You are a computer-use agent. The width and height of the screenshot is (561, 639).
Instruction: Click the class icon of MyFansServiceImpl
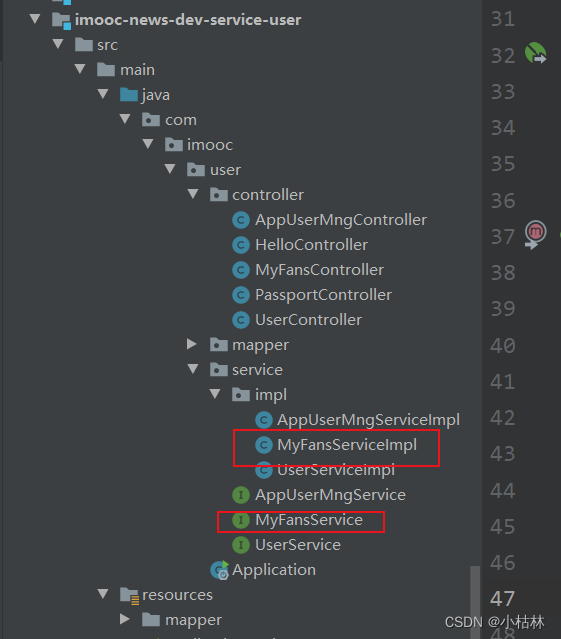tap(264, 445)
